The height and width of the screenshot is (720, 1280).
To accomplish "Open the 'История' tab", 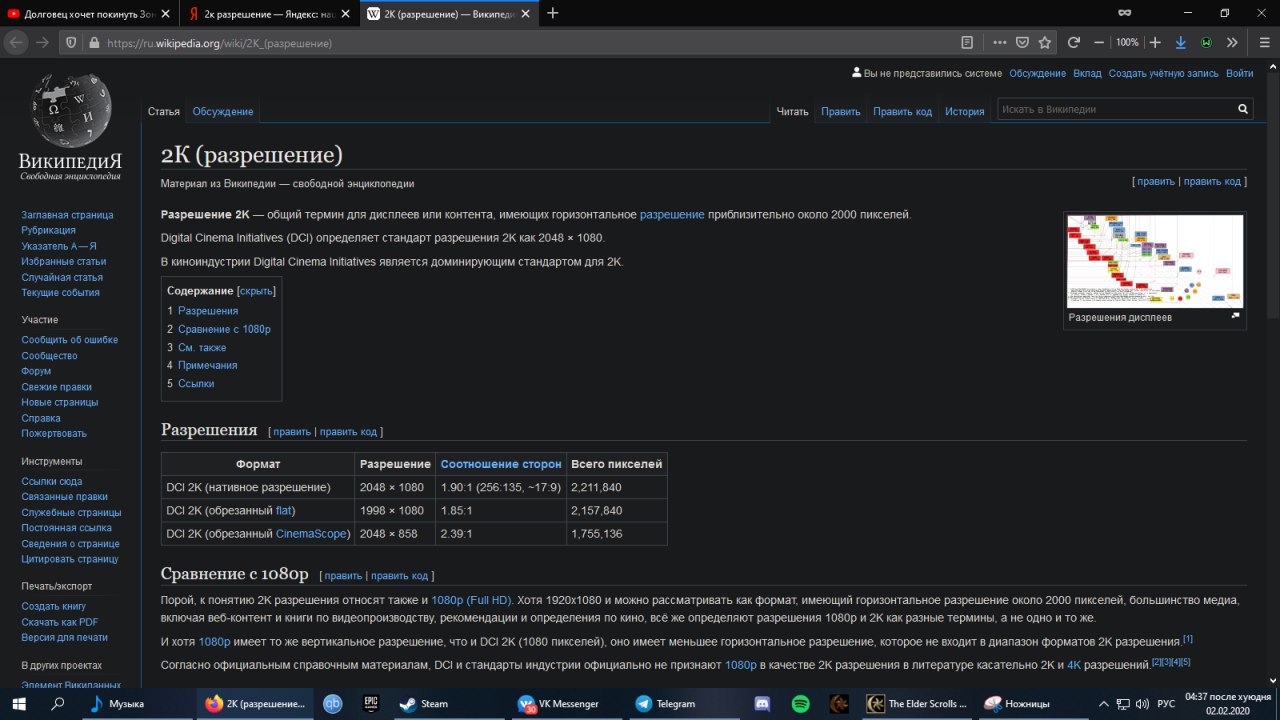I will pyautogui.click(x=965, y=111).
